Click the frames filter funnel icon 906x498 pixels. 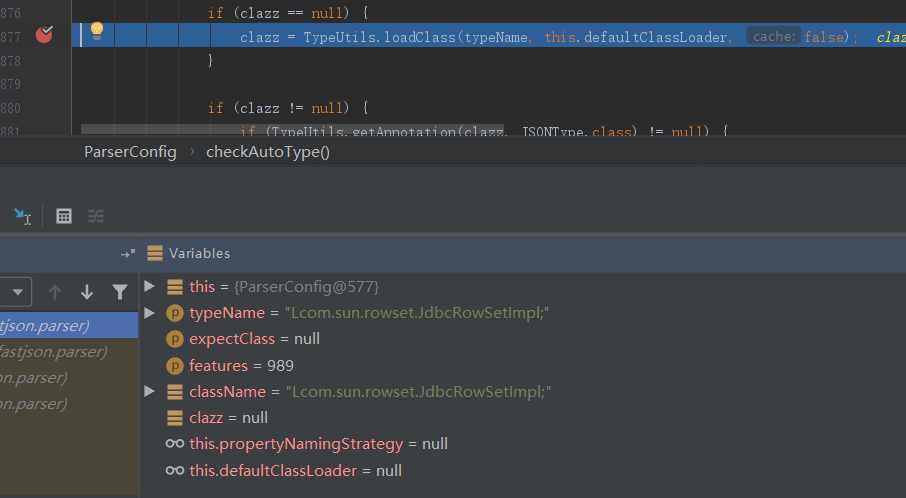(x=120, y=292)
